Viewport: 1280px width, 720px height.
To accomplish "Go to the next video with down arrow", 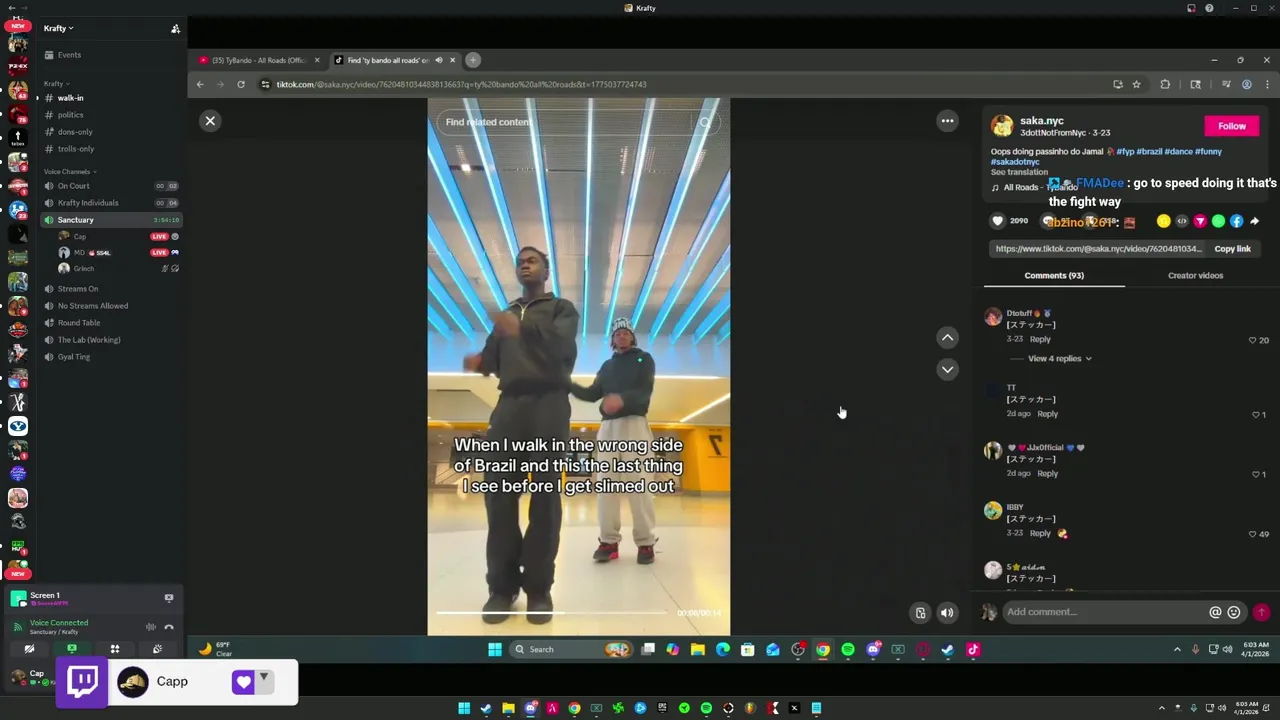I will point(947,370).
